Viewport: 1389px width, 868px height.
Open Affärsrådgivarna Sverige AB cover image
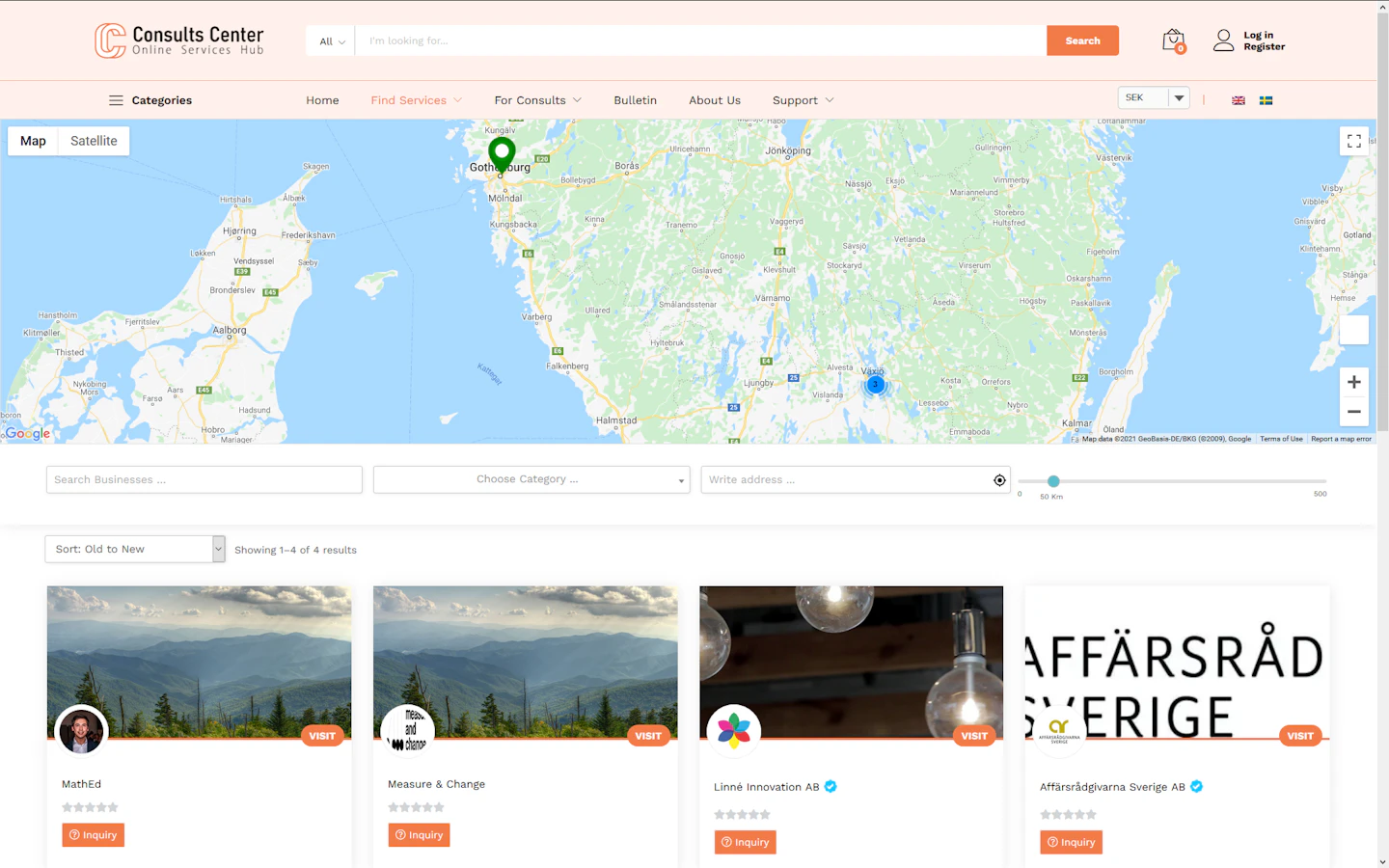click(1177, 662)
